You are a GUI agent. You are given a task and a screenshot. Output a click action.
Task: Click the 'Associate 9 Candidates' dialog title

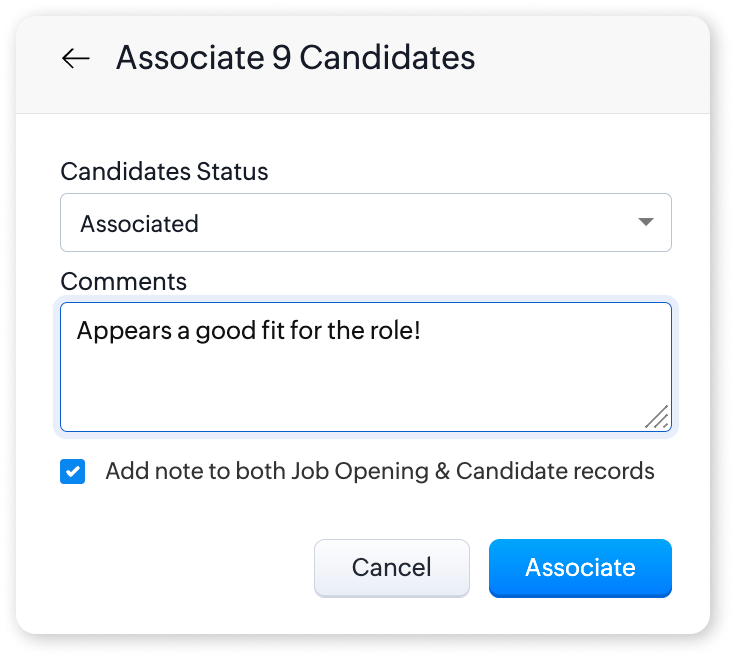coord(295,58)
